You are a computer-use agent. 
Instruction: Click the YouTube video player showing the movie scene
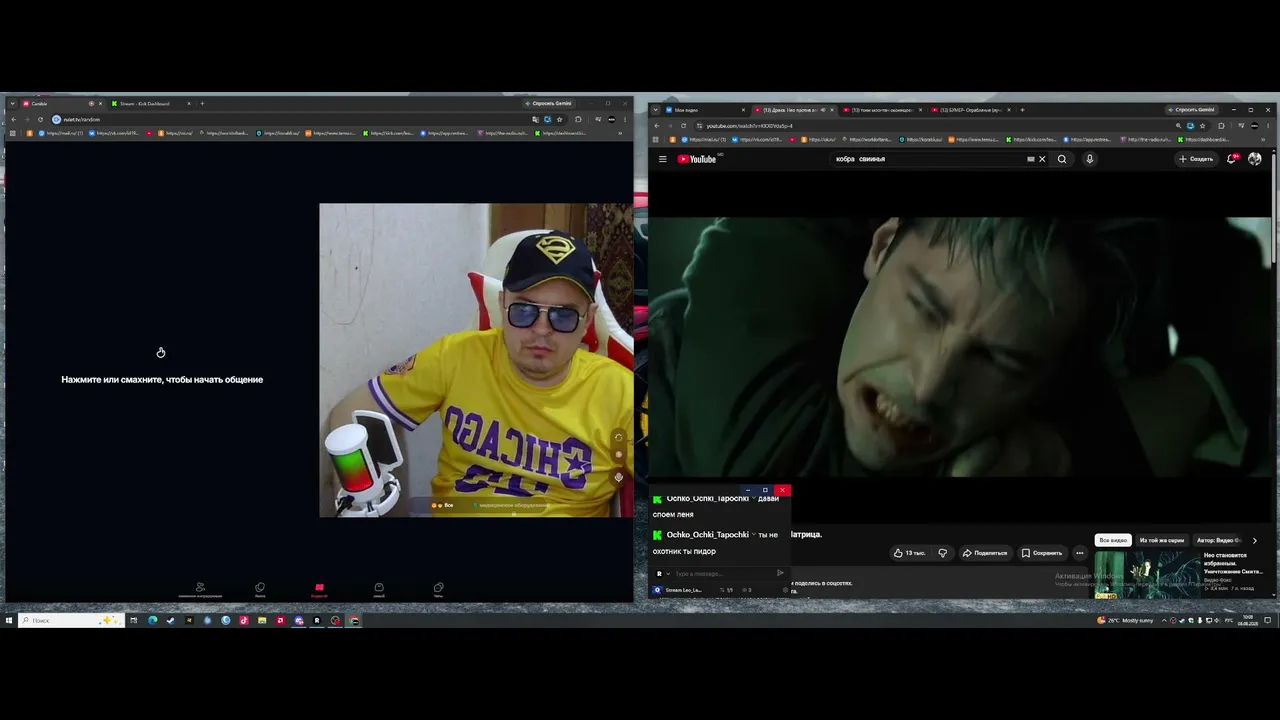click(x=960, y=347)
